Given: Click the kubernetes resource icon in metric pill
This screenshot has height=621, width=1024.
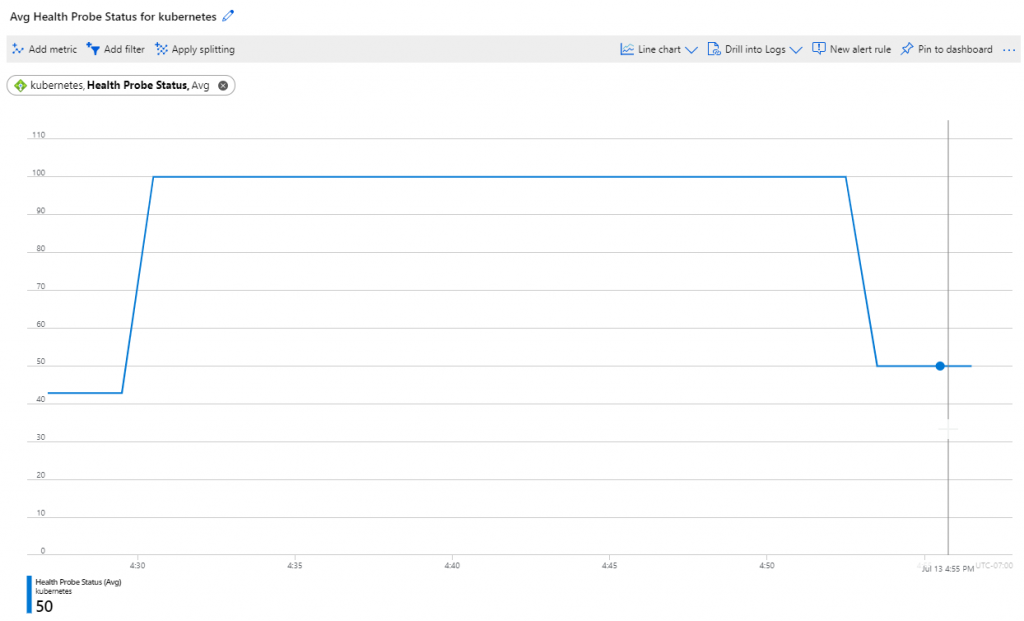Looking at the screenshot, I should [20, 86].
